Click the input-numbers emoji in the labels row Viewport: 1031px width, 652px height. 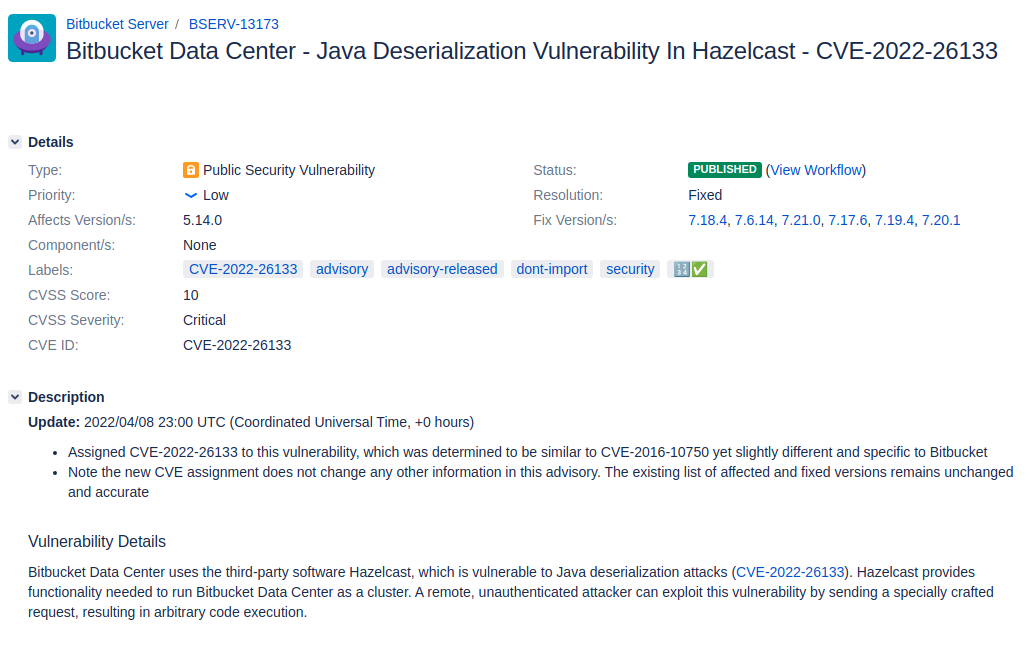[x=682, y=268]
